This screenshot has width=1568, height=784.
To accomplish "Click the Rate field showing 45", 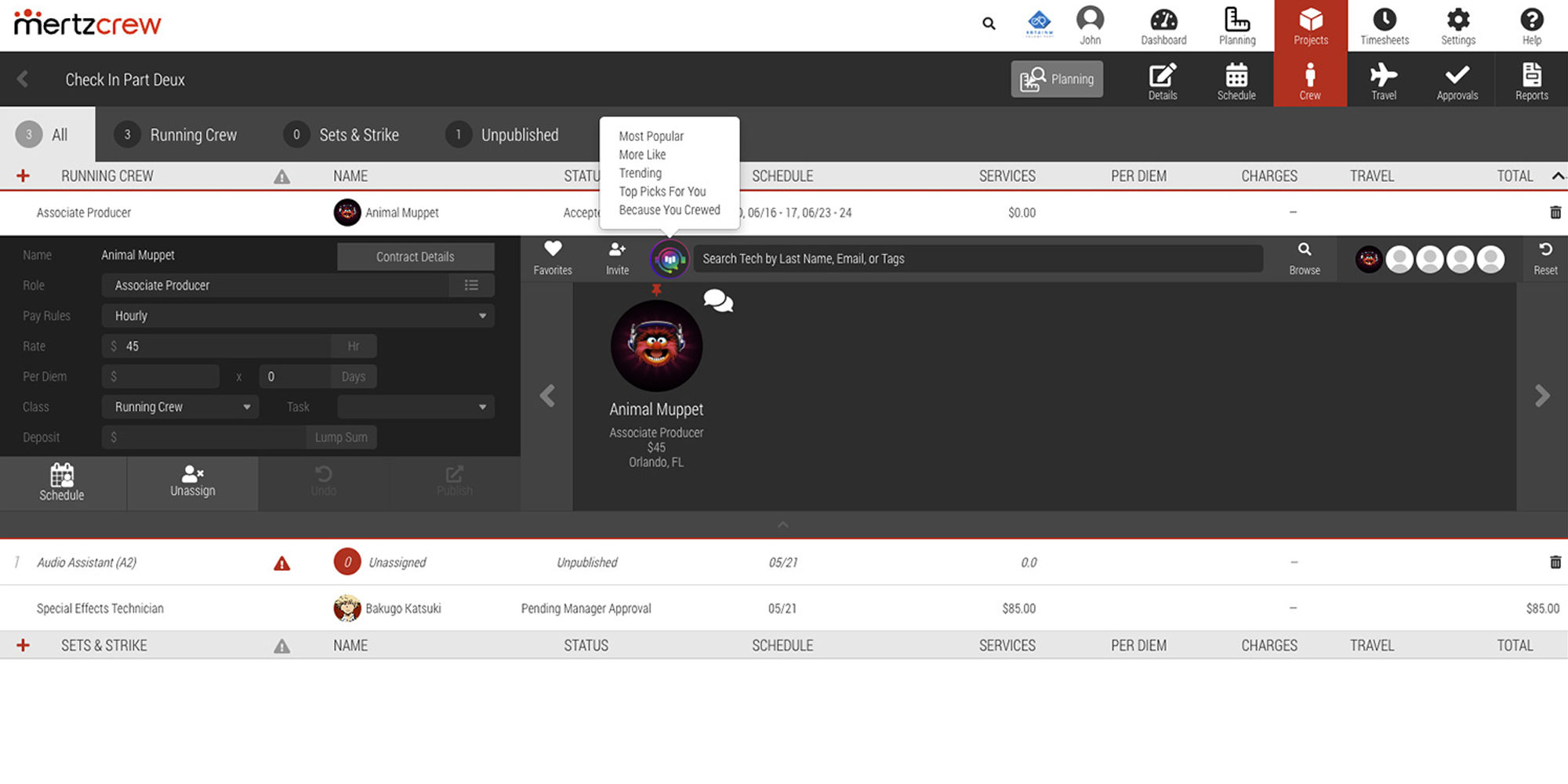I will pyautogui.click(x=216, y=347).
